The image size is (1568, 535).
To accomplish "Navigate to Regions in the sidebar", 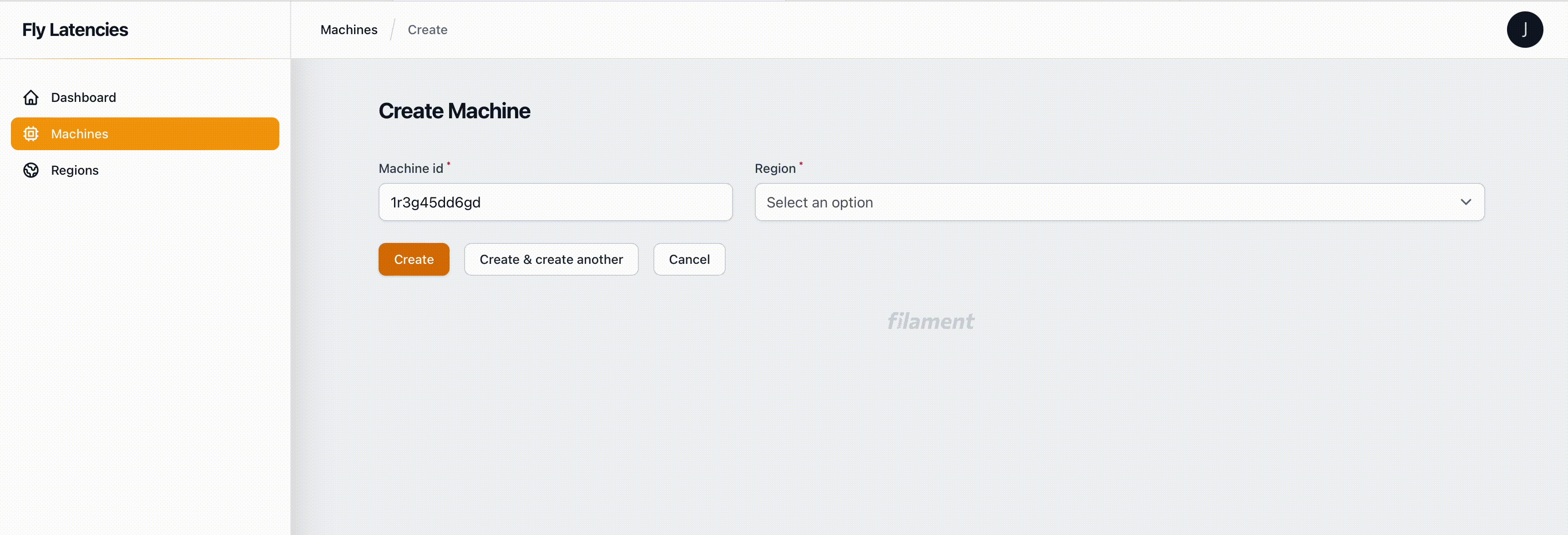I will click(75, 171).
